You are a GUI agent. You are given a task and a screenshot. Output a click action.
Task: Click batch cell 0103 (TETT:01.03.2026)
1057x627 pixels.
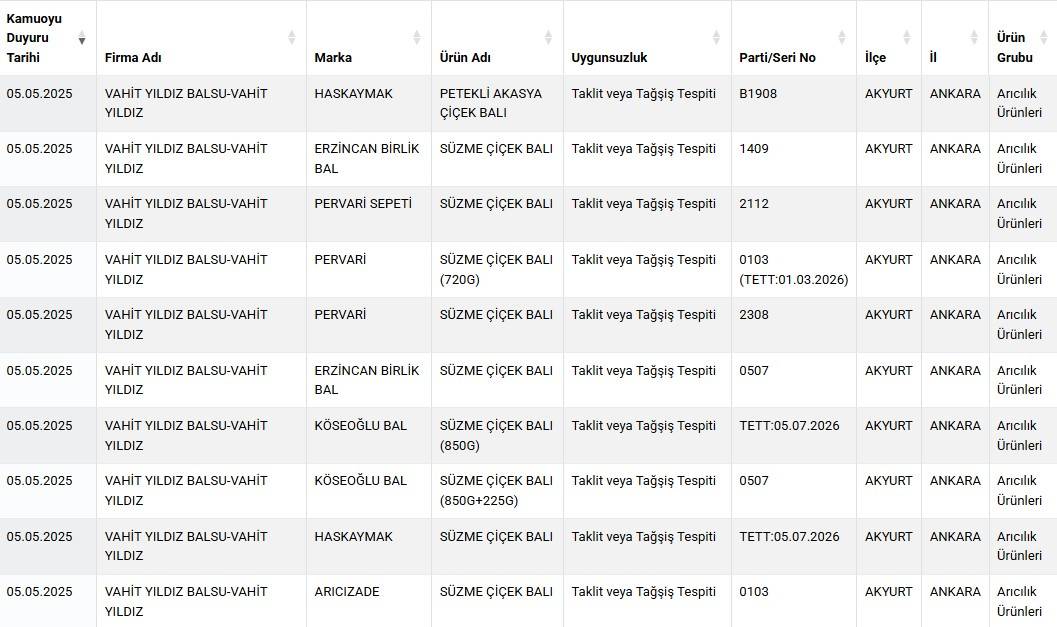tap(793, 269)
